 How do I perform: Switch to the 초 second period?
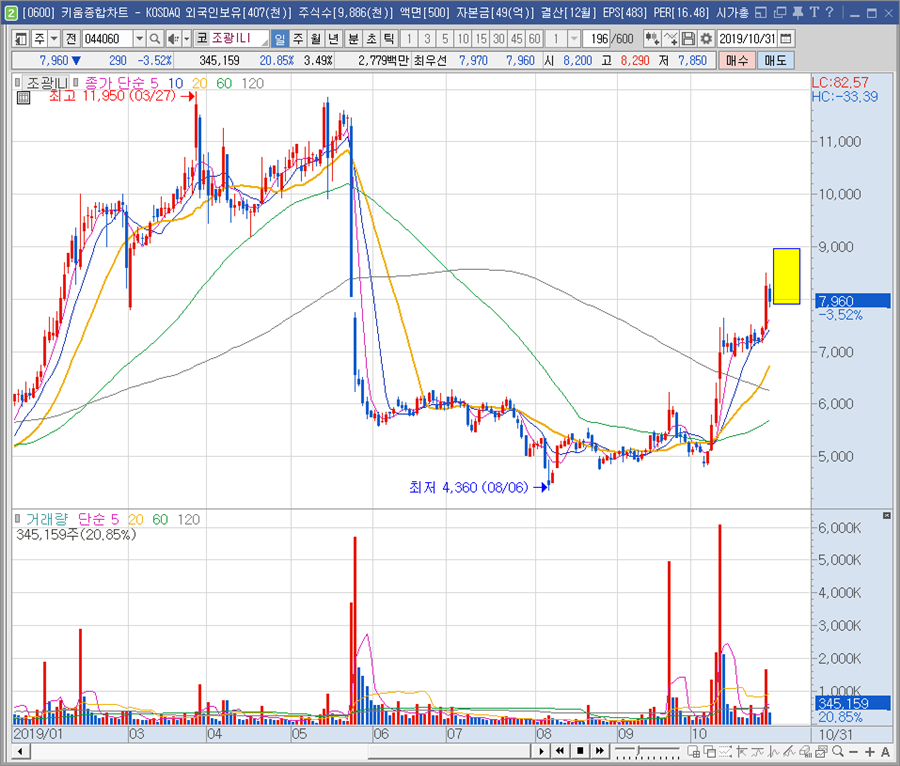pyautogui.click(x=371, y=39)
